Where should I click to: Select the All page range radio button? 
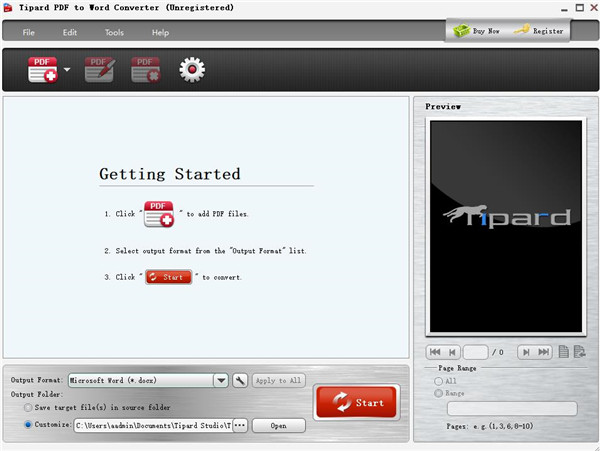tap(439, 381)
